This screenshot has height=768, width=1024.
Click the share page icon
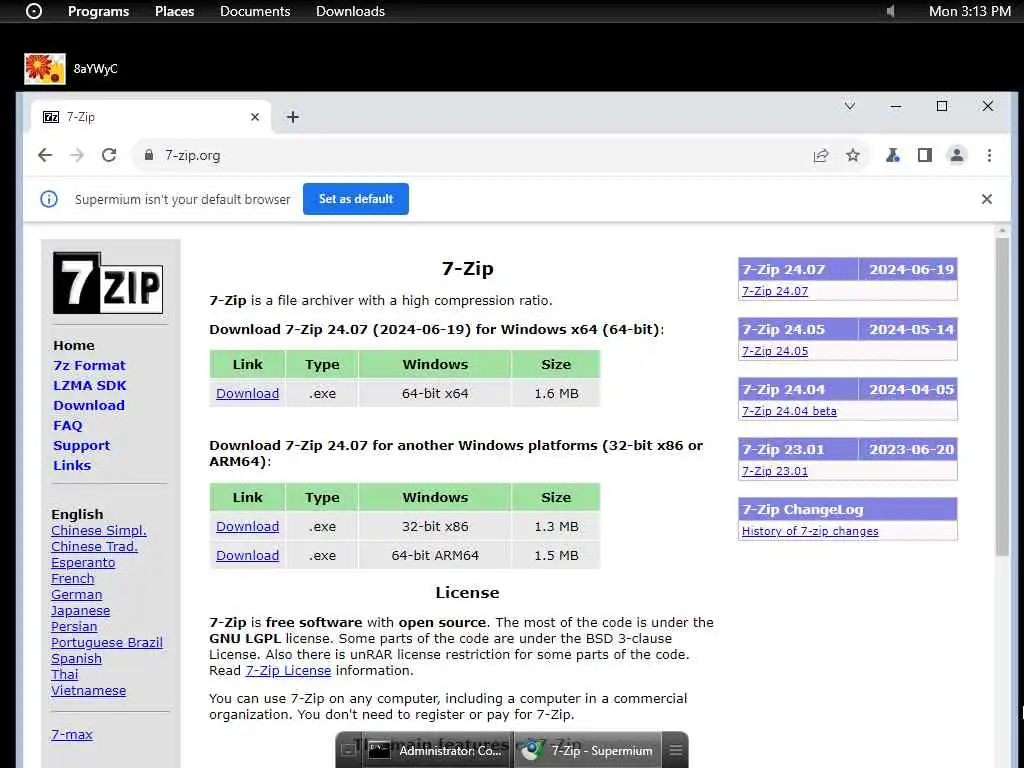[821, 155]
